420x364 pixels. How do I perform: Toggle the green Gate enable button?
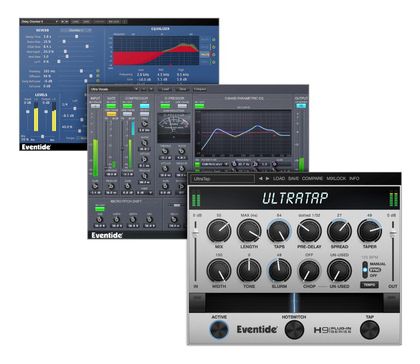pos(111,106)
